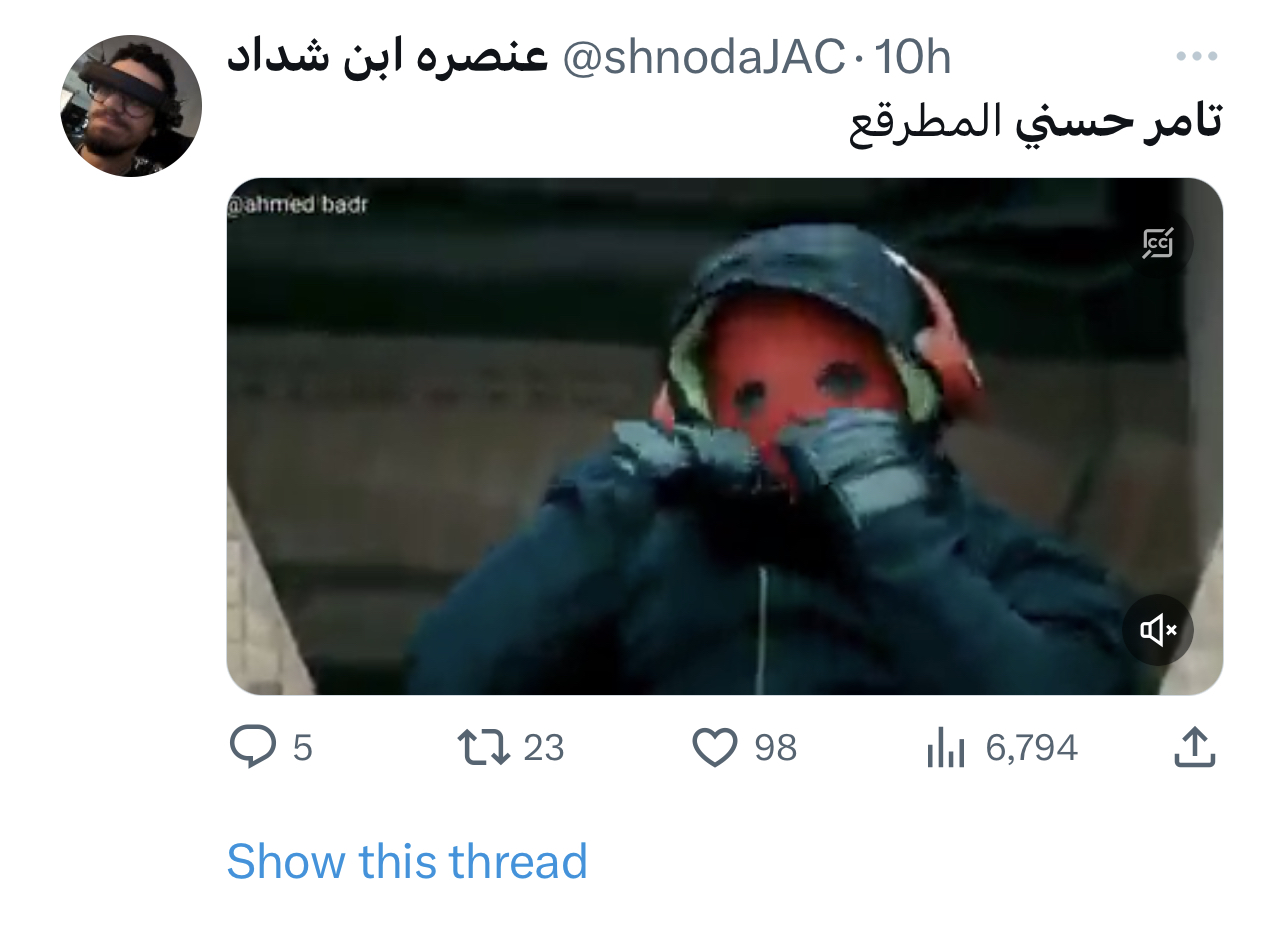Click the 98 likes count
This screenshot has height=934, width=1284.
776,748
